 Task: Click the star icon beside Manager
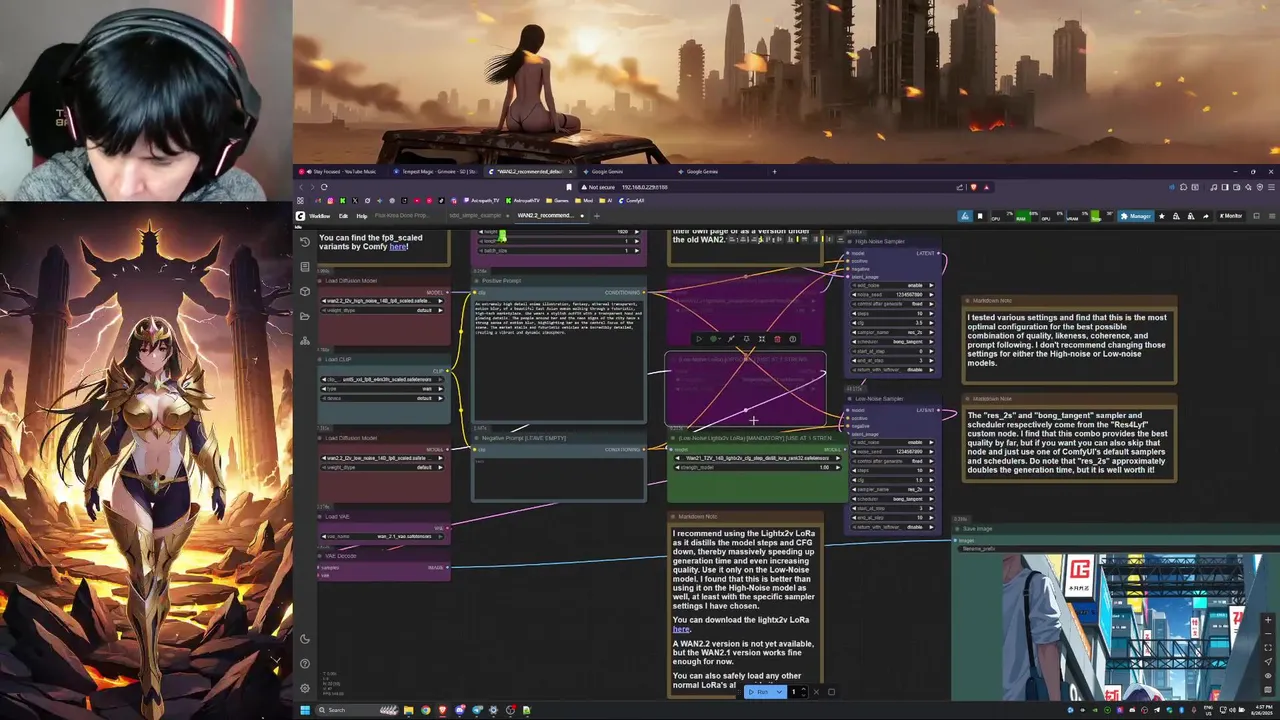tap(1162, 216)
